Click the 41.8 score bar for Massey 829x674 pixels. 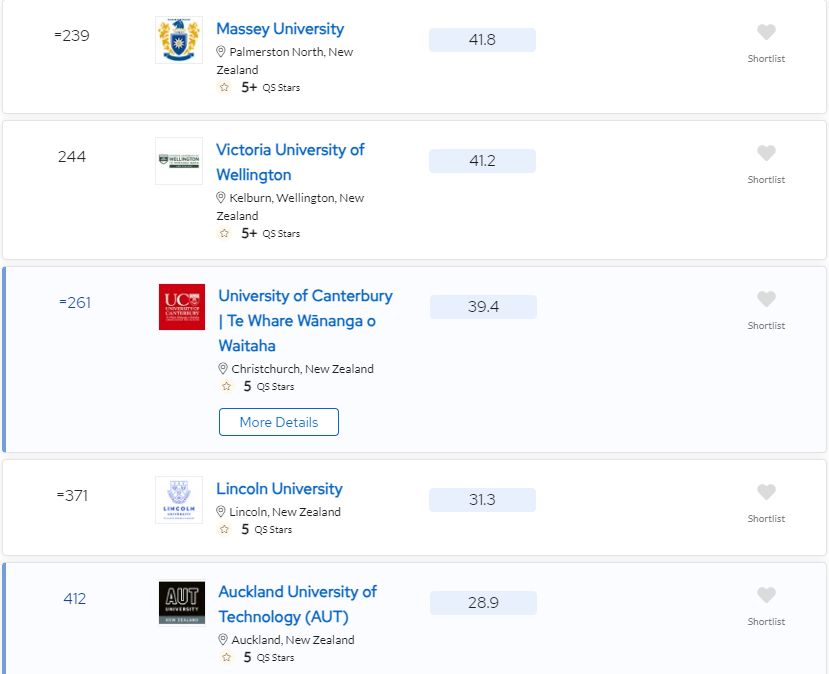pos(482,40)
